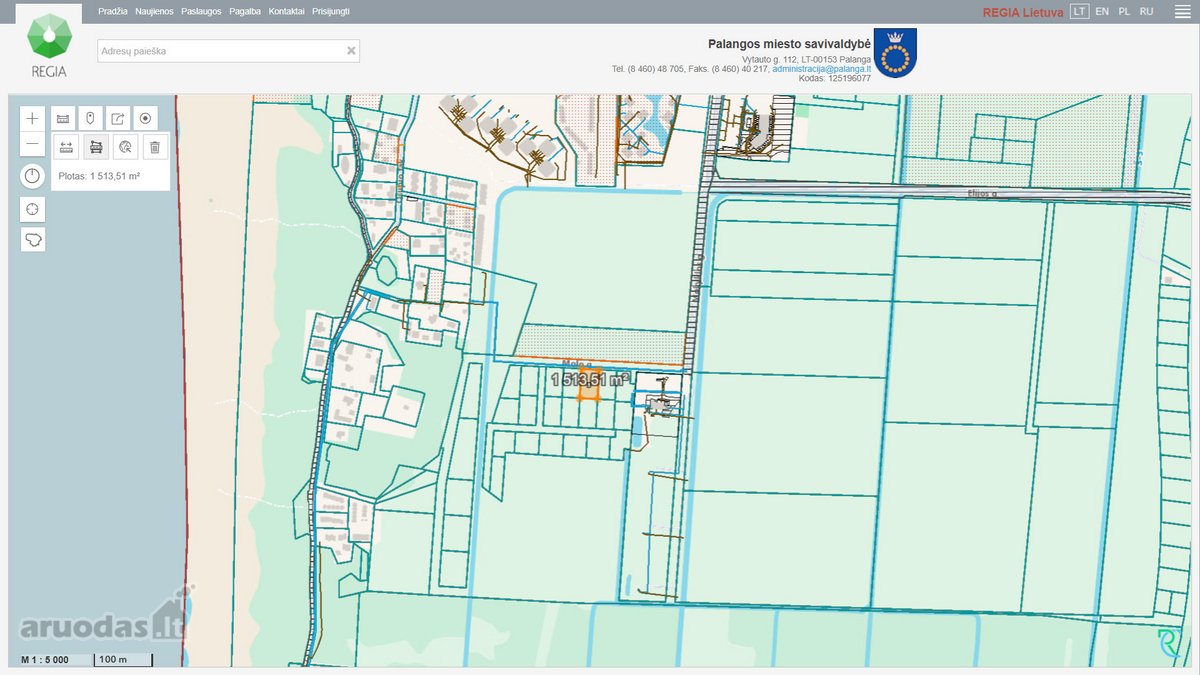Select the map marker pin tool
The width and height of the screenshot is (1200, 675).
pos(90,118)
